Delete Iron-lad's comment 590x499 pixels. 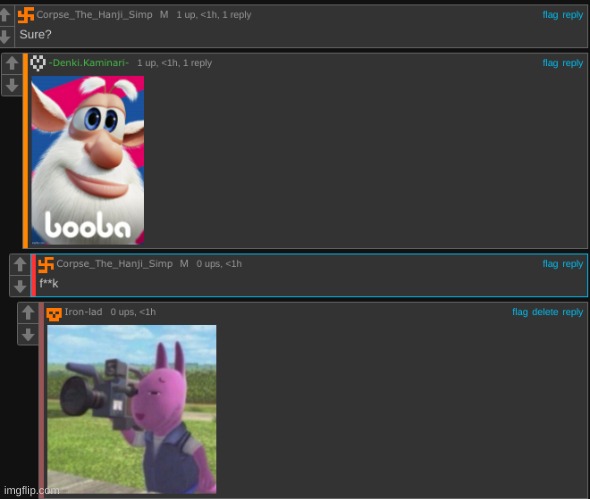coord(545,312)
